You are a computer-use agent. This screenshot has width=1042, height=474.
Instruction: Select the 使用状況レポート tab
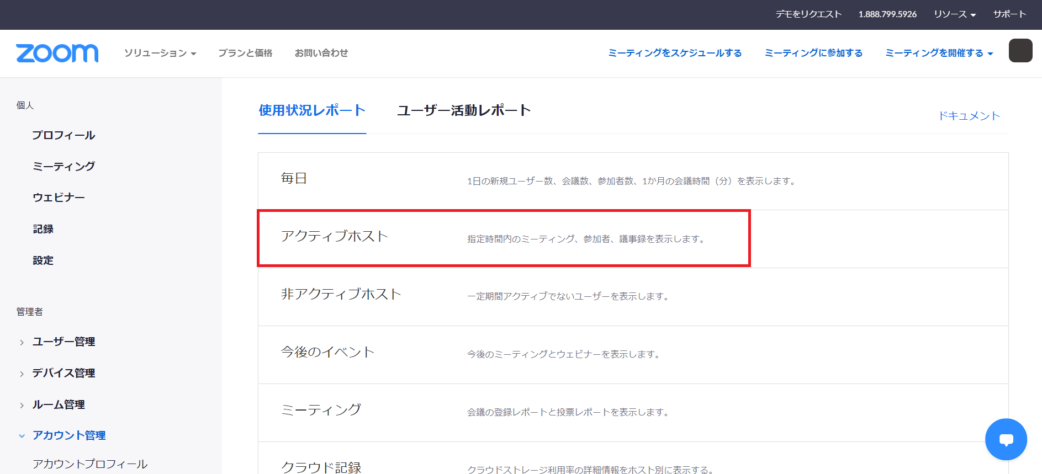click(x=312, y=110)
